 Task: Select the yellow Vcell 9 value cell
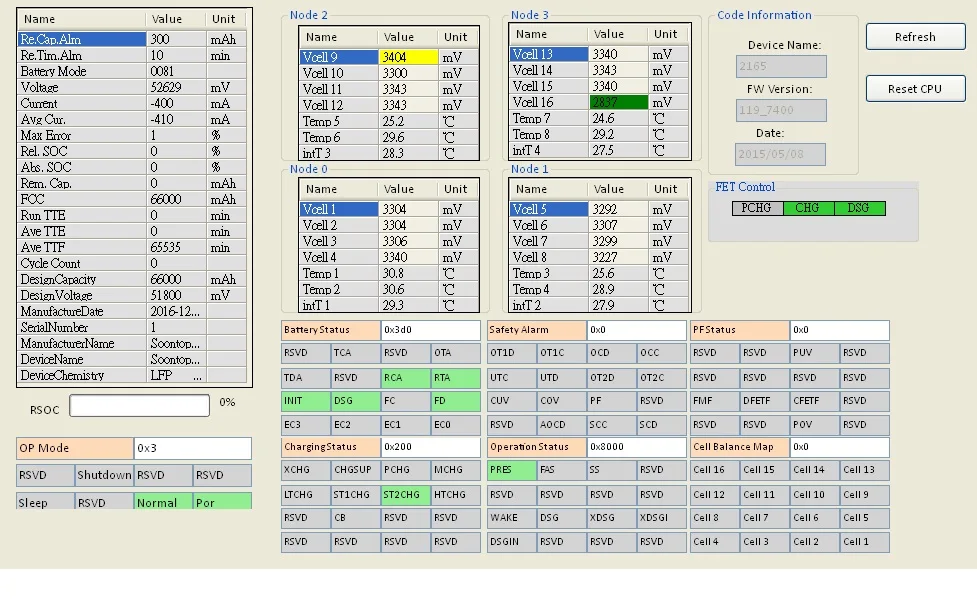coord(408,58)
